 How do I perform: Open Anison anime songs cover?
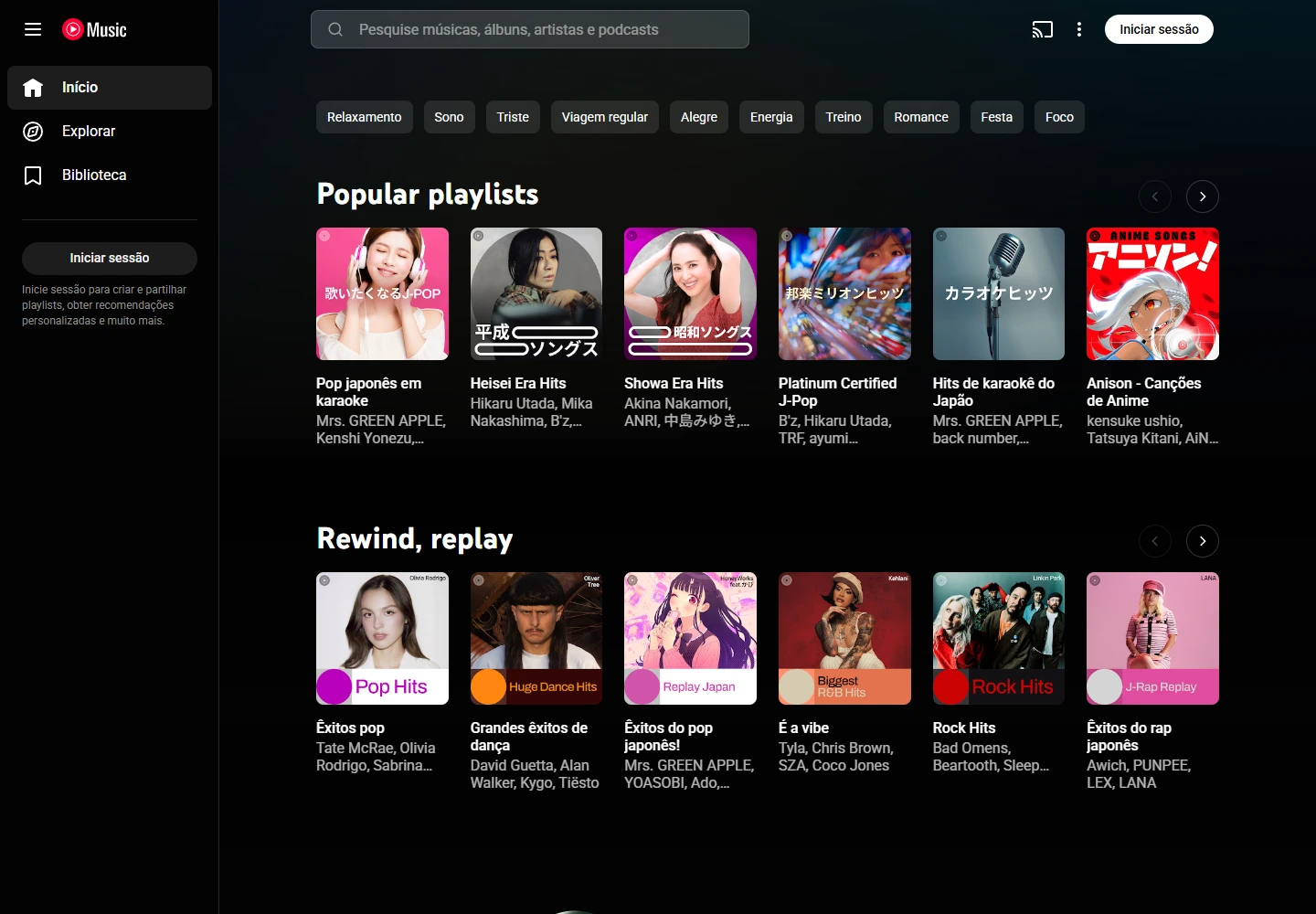click(1152, 293)
